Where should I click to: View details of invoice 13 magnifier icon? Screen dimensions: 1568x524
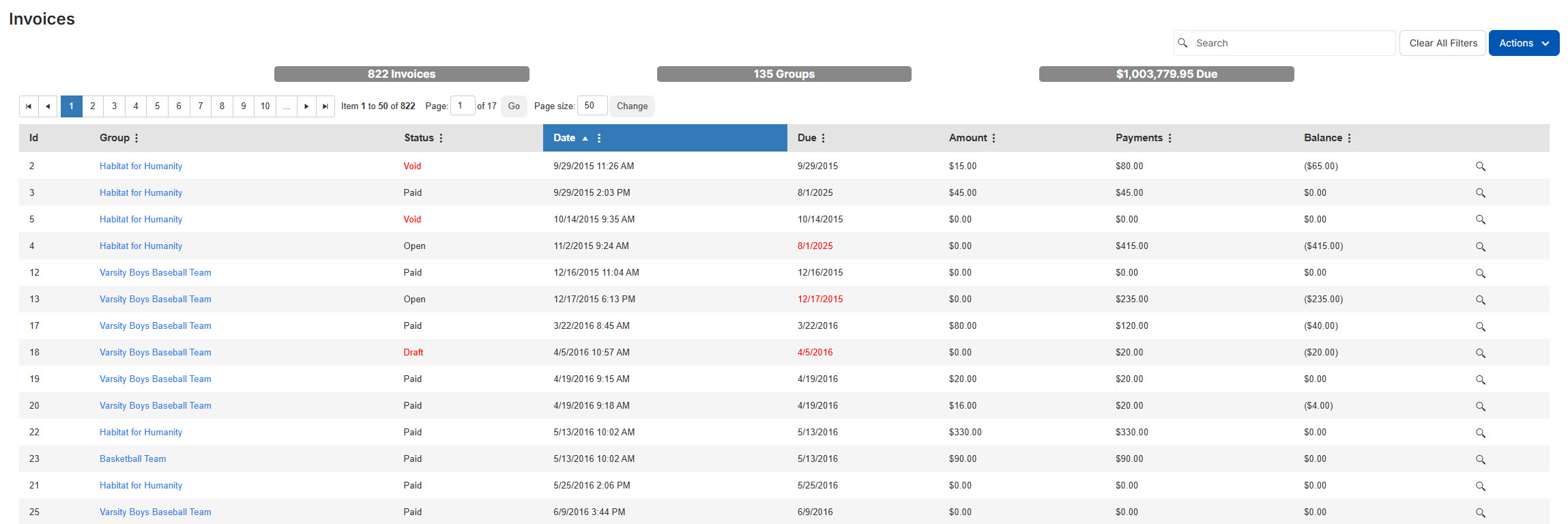[1481, 300]
